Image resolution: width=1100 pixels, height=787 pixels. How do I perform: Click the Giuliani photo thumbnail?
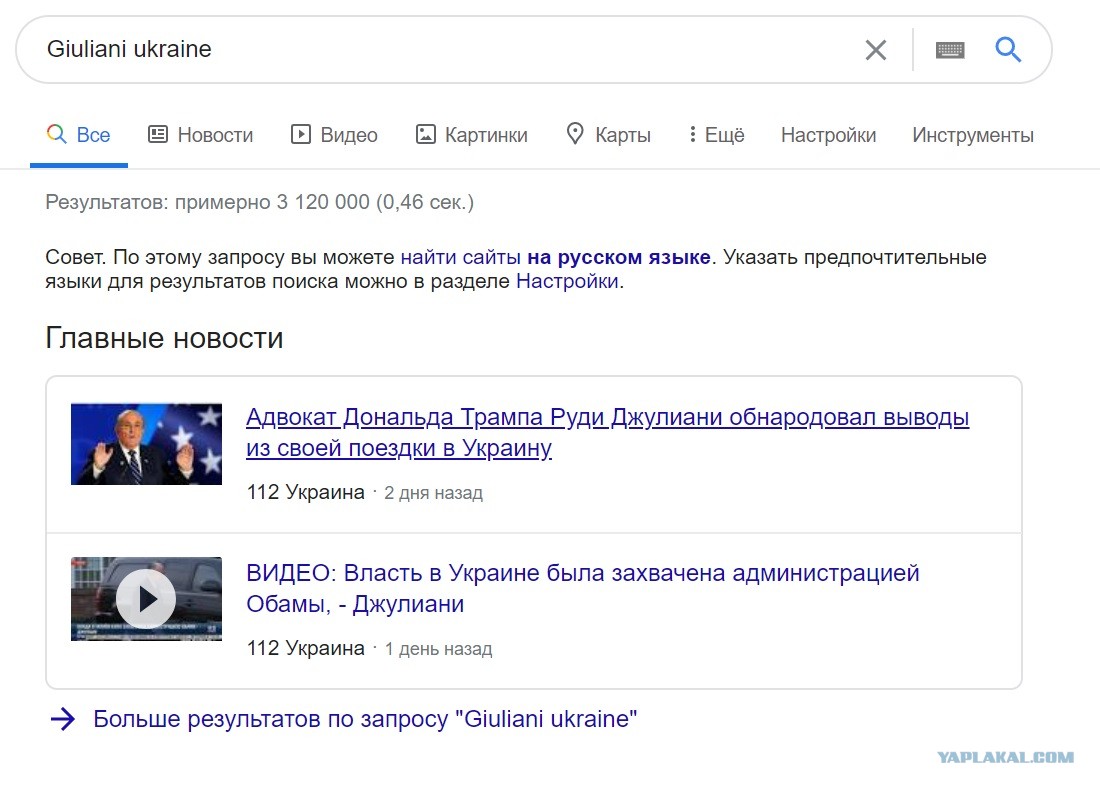tap(146, 444)
